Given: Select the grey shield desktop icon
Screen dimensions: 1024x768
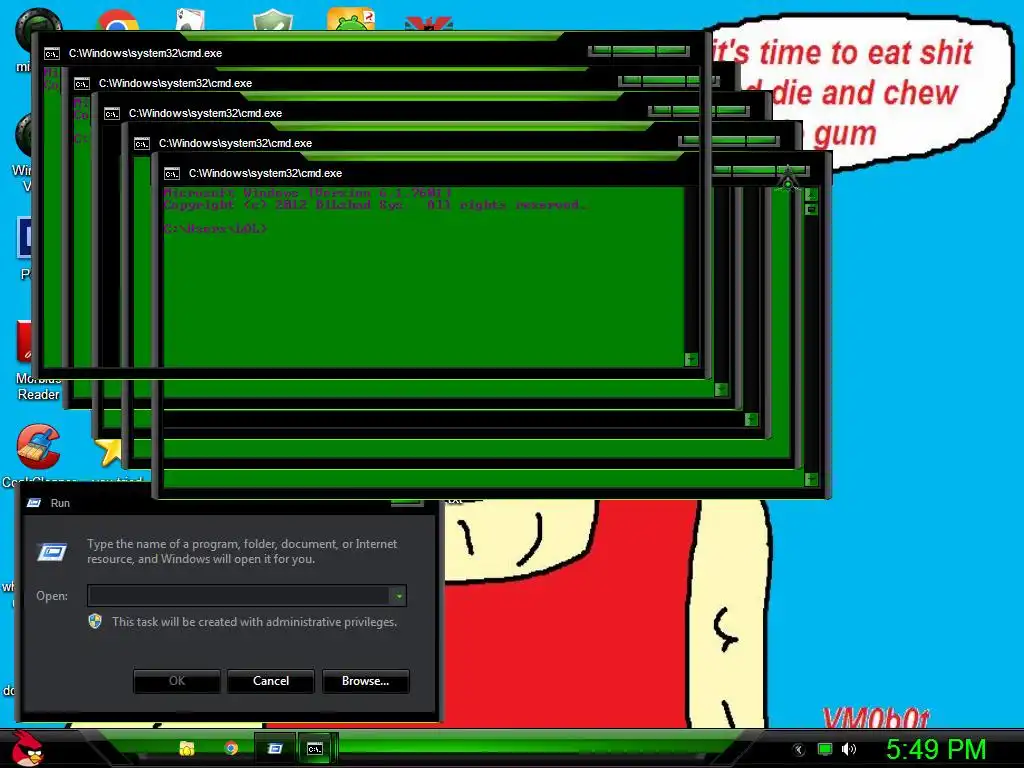Looking at the screenshot, I should [272, 20].
